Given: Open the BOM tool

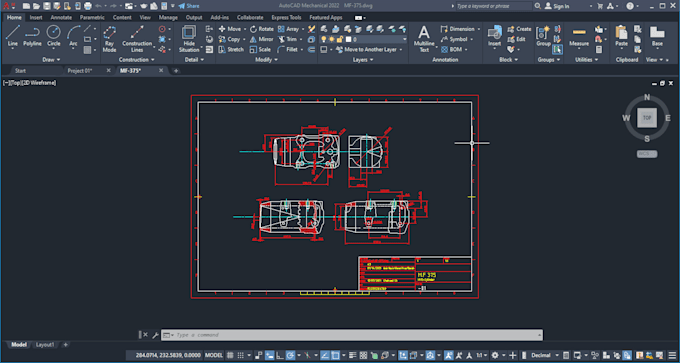Looking at the screenshot, I should 451,49.
